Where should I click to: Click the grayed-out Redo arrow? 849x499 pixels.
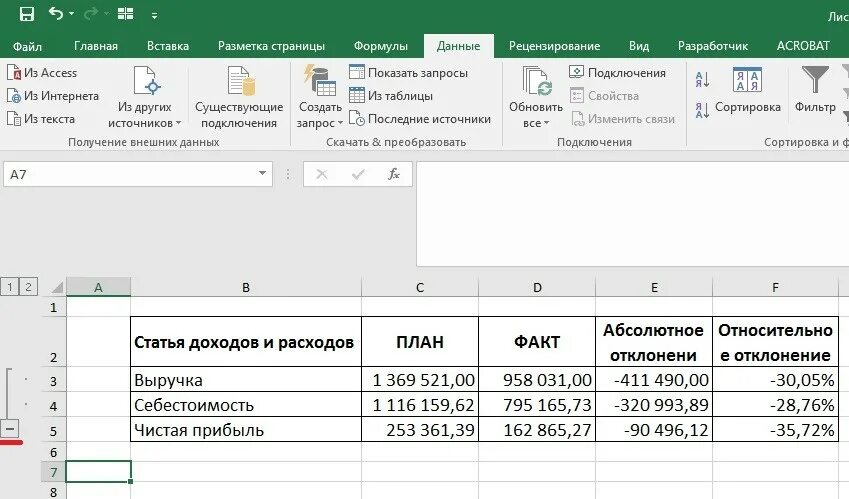(91, 13)
